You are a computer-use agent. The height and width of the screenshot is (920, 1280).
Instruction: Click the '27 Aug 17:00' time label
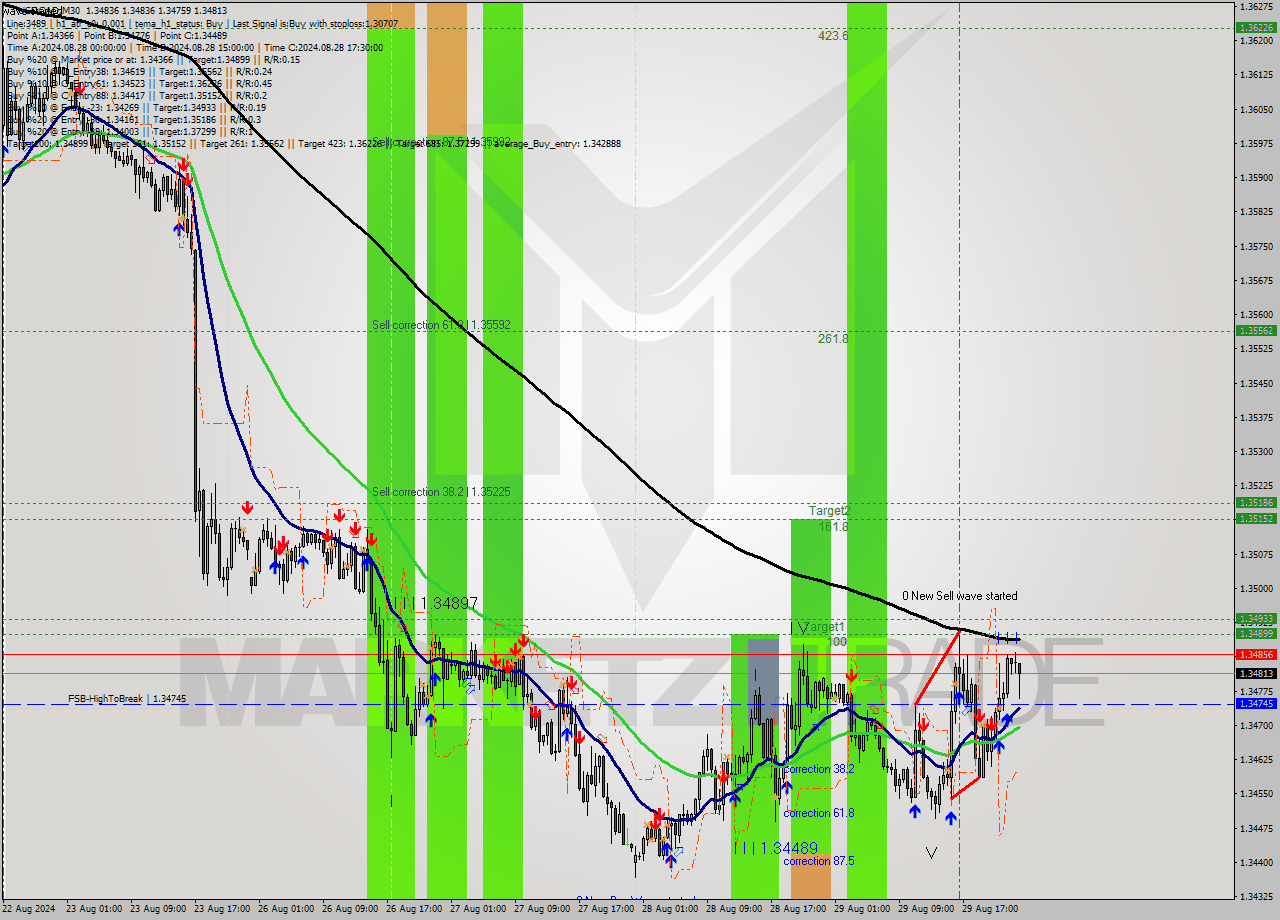(x=604, y=909)
